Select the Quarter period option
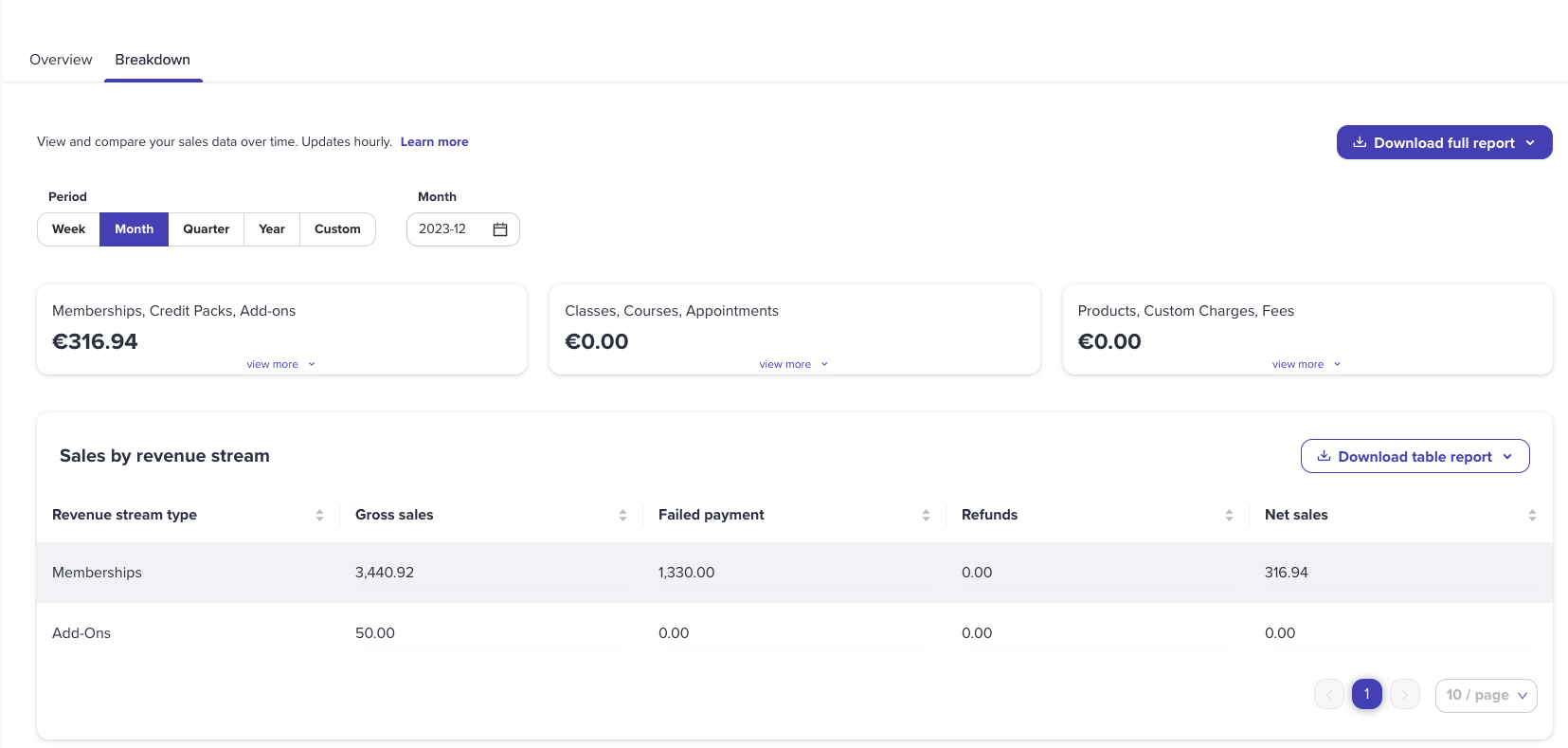This screenshot has width=1568, height=748. pyautogui.click(x=206, y=229)
